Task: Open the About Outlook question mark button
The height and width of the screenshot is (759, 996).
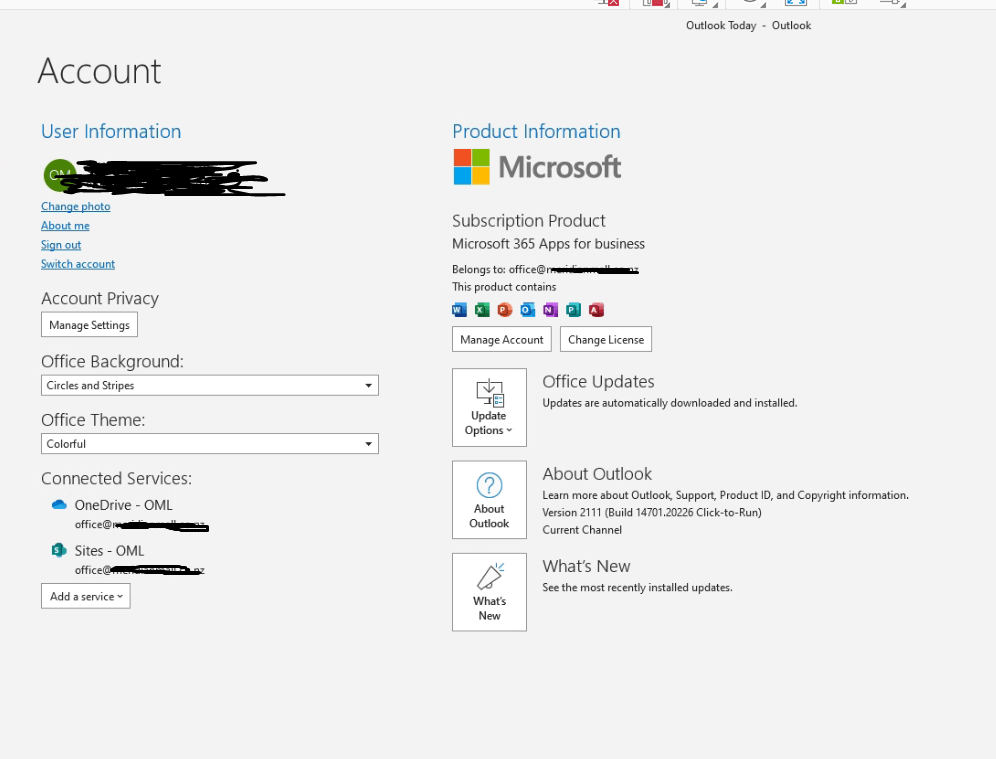Action: [489, 500]
